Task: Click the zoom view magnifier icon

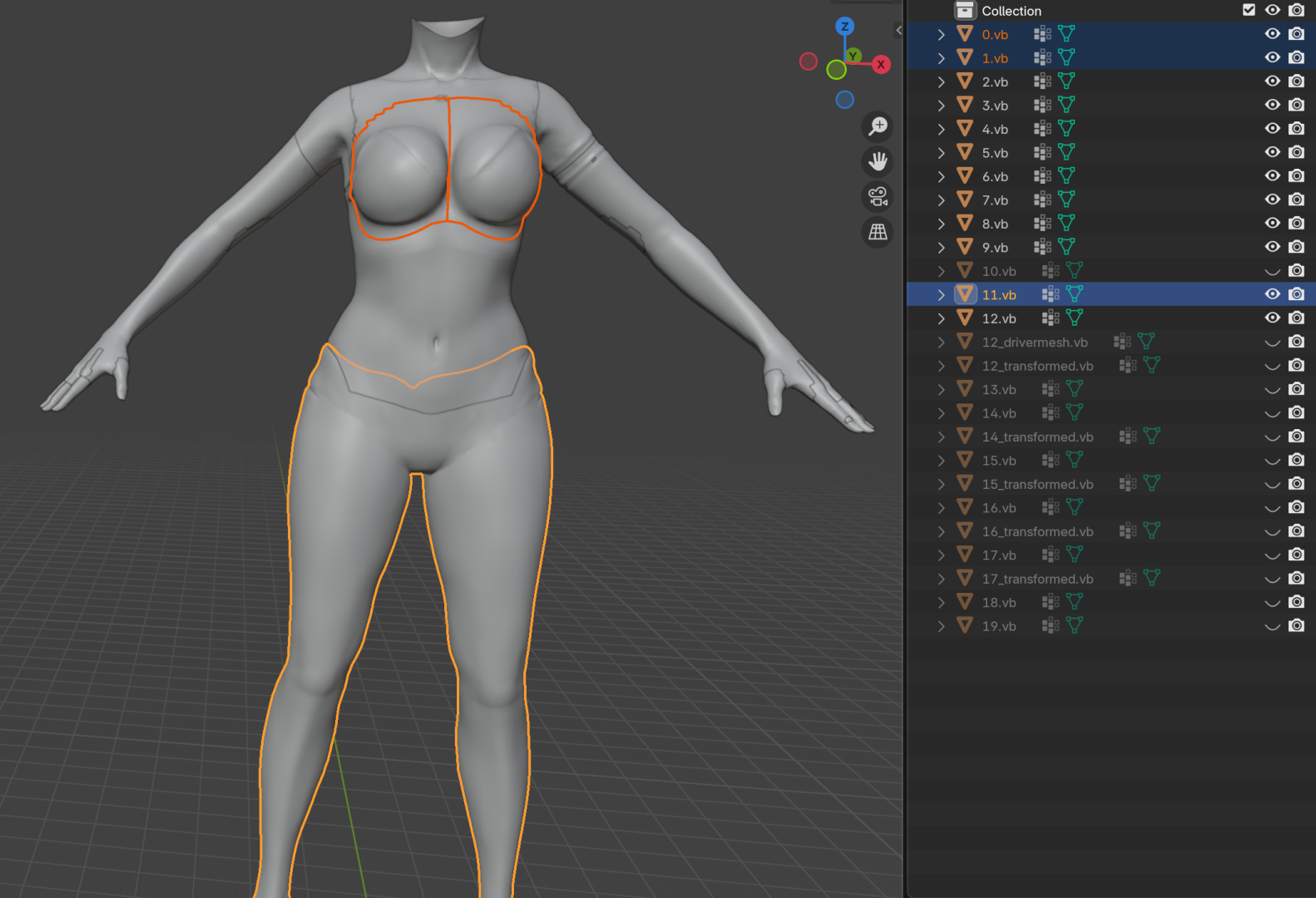Action: (x=878, y=126)
